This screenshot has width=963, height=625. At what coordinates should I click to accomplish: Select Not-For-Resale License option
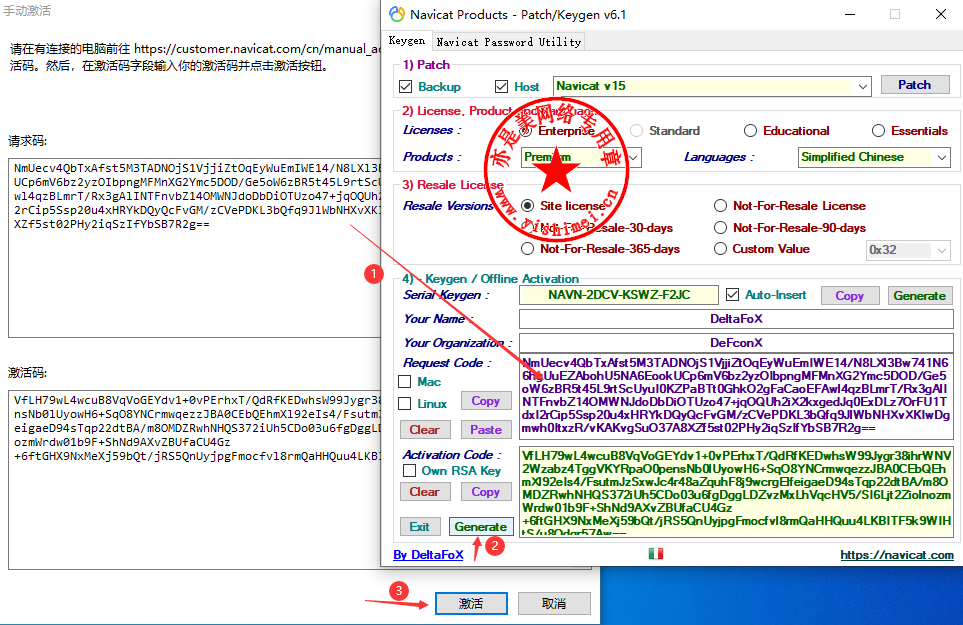(x=720, y=206)
